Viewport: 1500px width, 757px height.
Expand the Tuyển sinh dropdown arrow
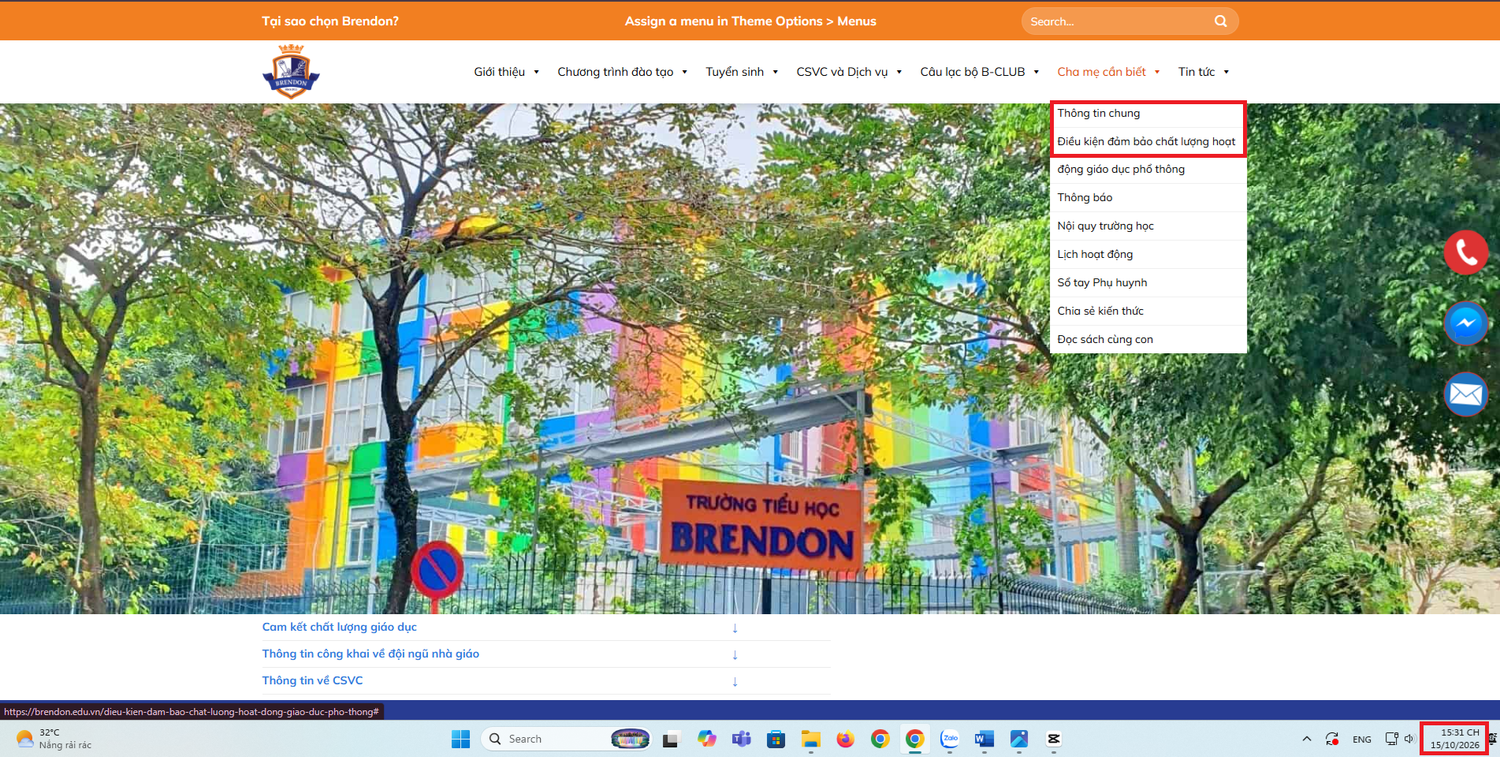pyautogui.click(x=775, y=72)
